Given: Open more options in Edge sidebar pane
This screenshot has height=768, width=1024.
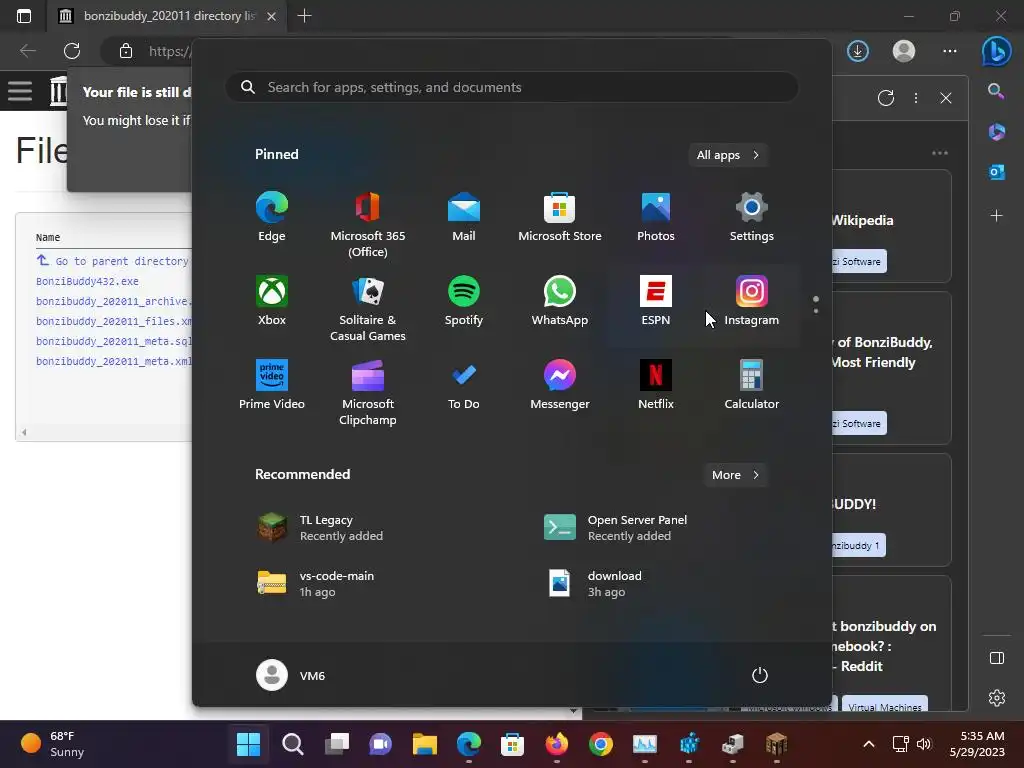Looking at the screenshot, I should tap(916, 98).
